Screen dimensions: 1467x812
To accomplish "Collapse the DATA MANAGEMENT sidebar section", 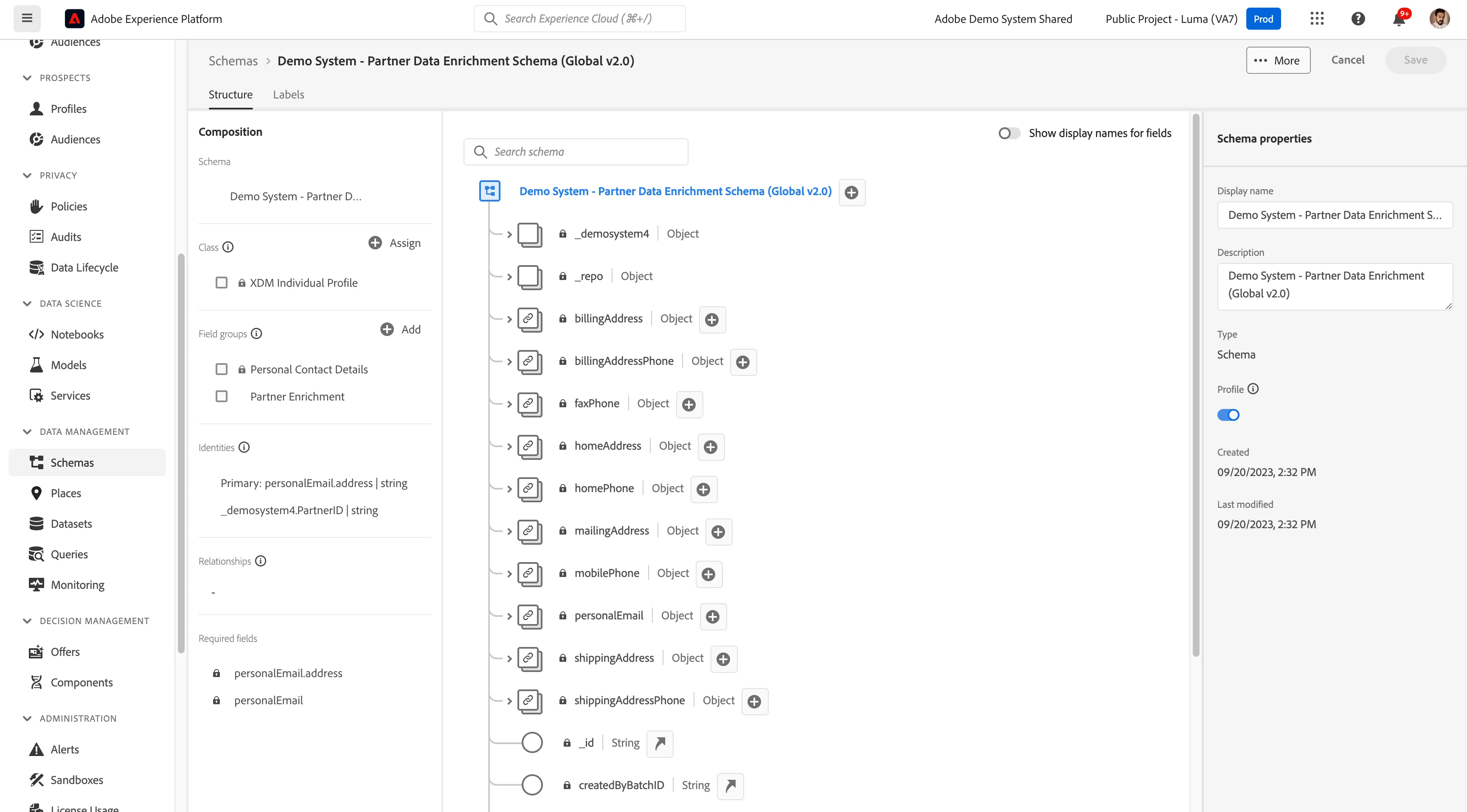I will [x=27, y=431].
